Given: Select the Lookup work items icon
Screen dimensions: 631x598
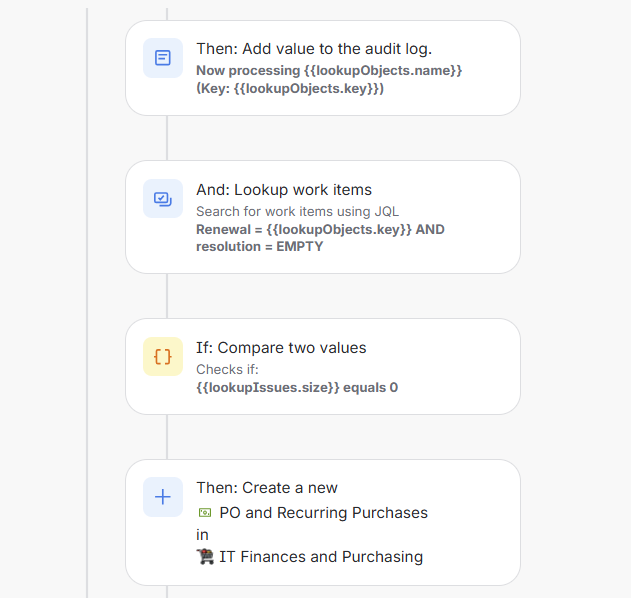Looking at the screenshot, I should (x=163, y=199).
